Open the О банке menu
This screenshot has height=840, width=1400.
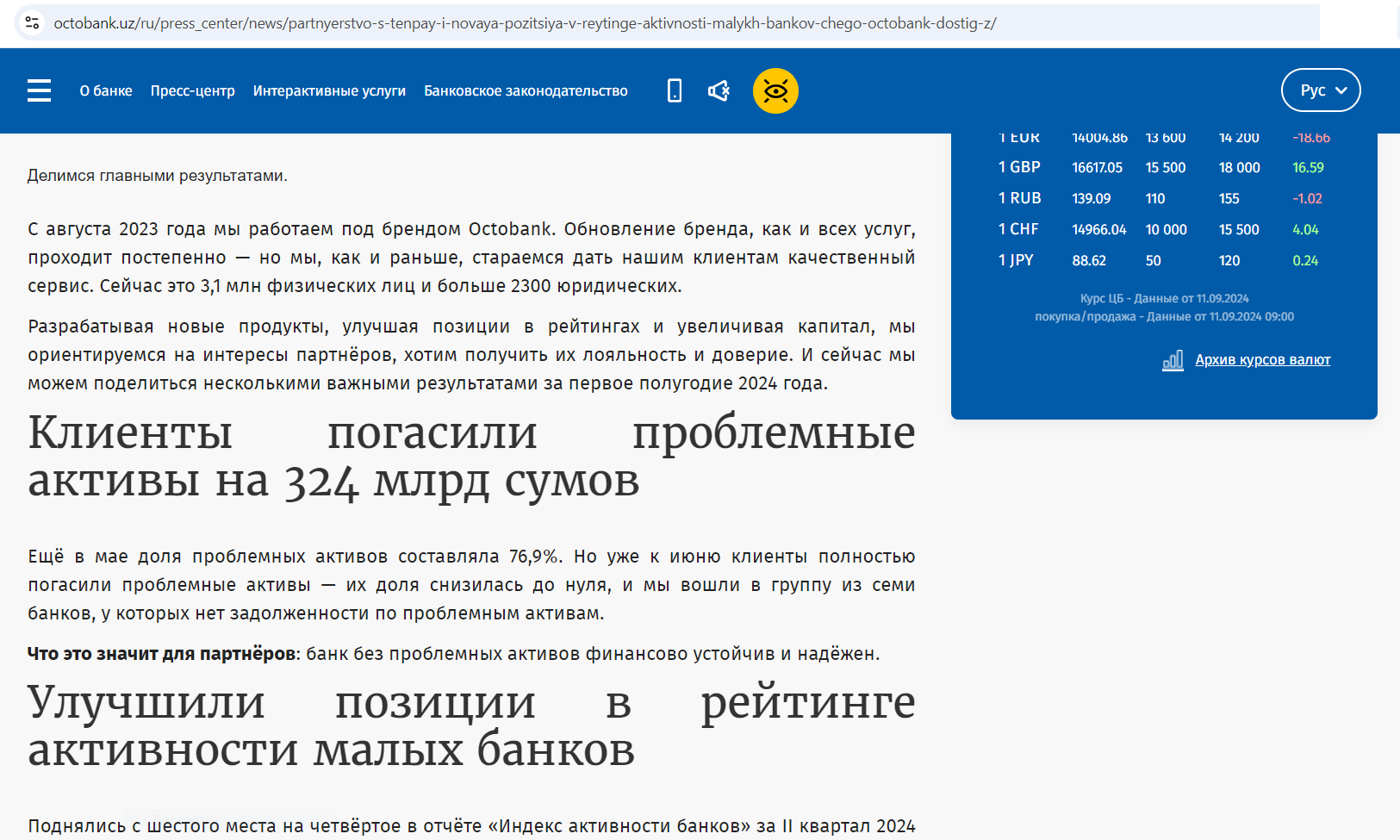(106, 90)
